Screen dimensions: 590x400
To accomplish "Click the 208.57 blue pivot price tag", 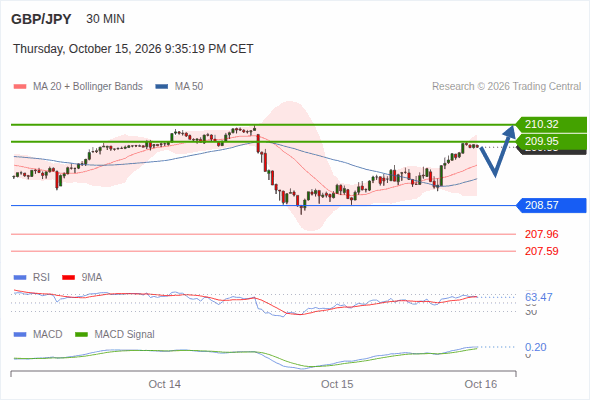I will 550,205.
